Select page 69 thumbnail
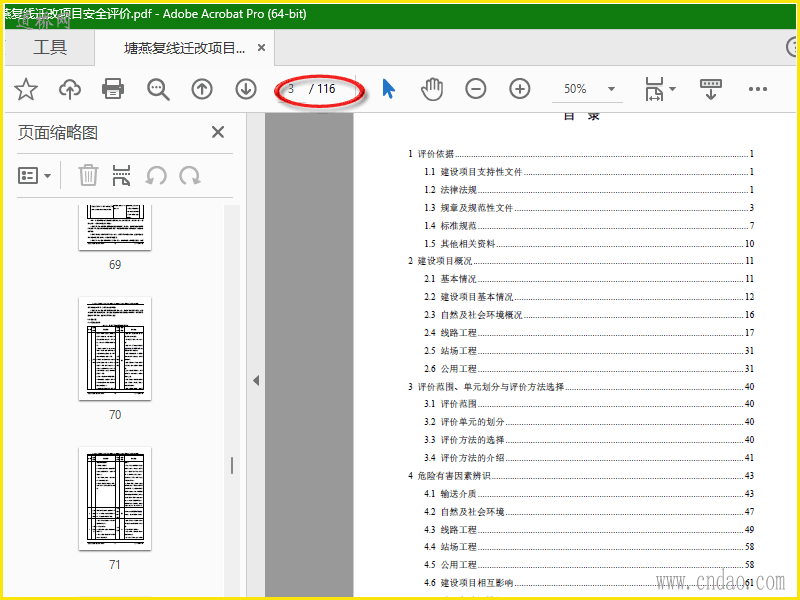800x600 pixels. click(x=115, y=228)
